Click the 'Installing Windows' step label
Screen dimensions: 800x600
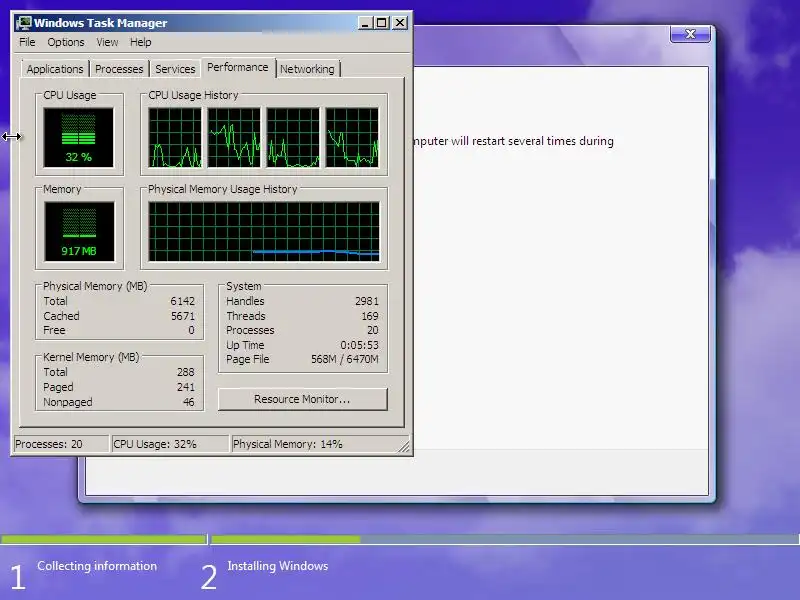pyautogui.click(x=278, y=566)
